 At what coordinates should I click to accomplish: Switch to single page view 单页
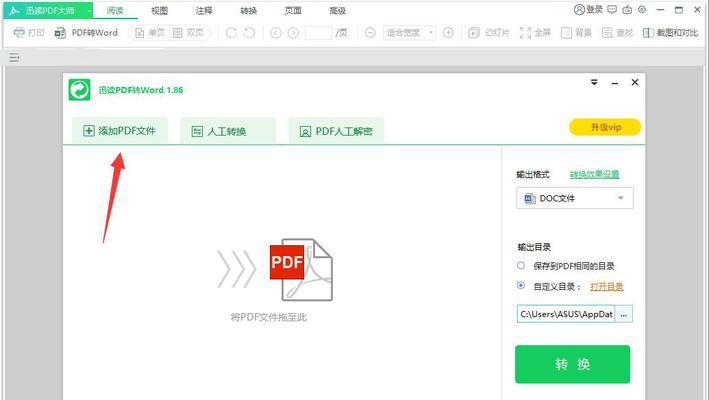151,33
